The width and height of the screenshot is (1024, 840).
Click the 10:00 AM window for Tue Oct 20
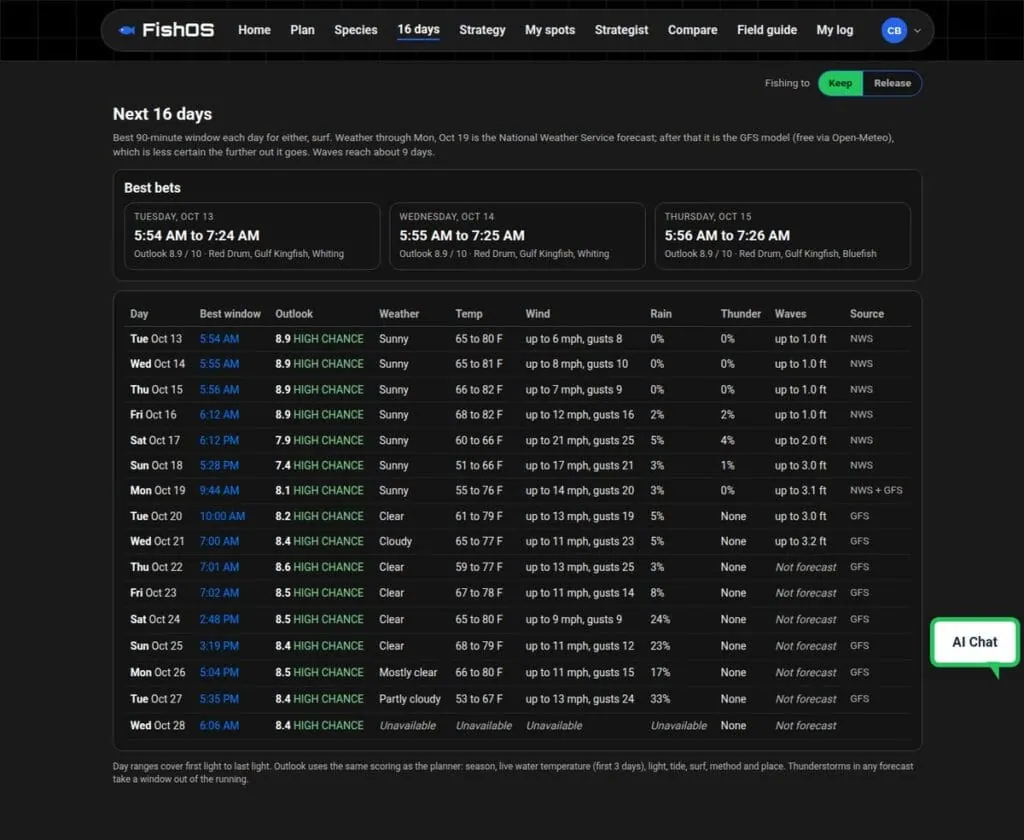coord(222,516)
